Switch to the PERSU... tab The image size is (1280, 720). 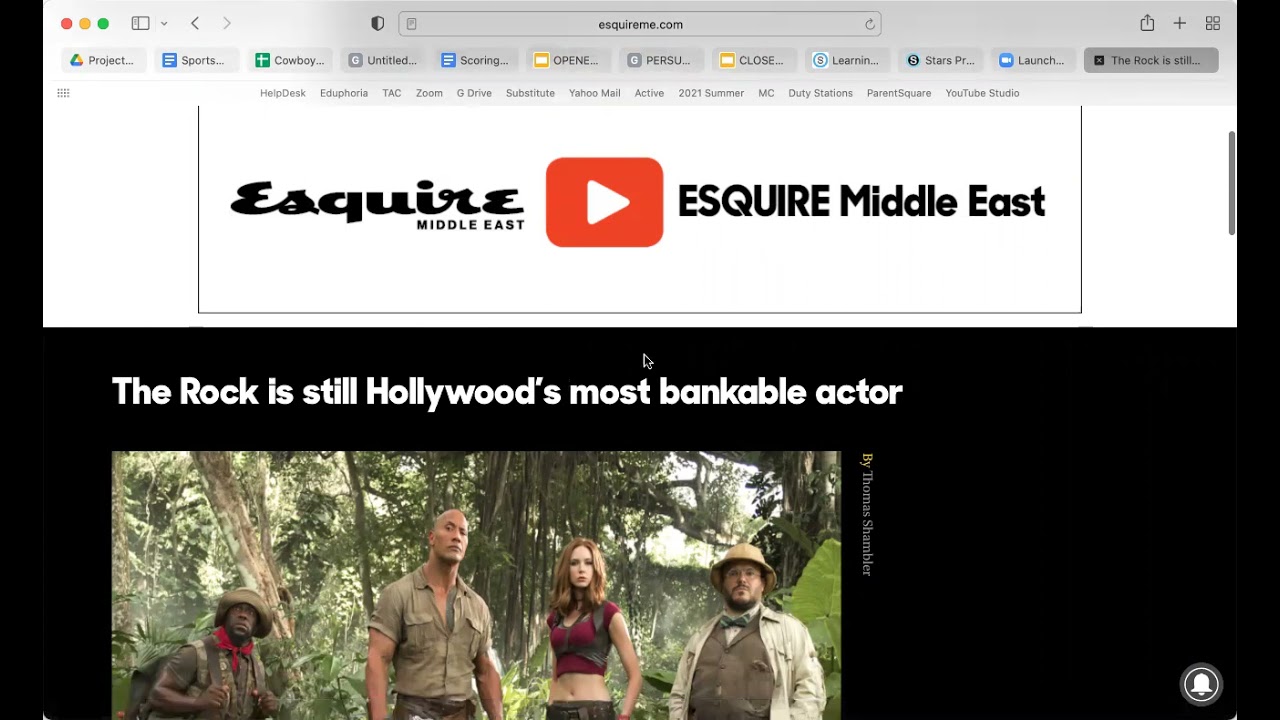tap(661, 60)
